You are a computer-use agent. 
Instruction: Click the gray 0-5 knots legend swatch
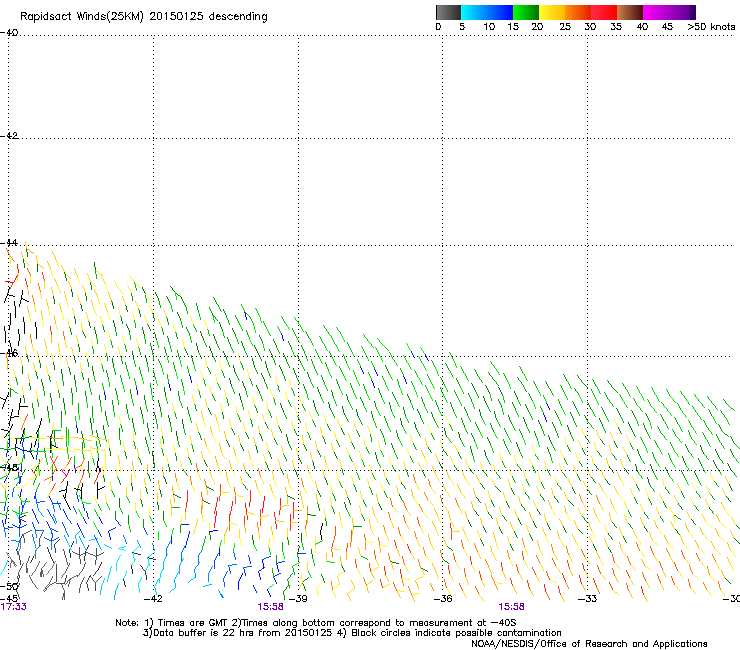(448, 12)
